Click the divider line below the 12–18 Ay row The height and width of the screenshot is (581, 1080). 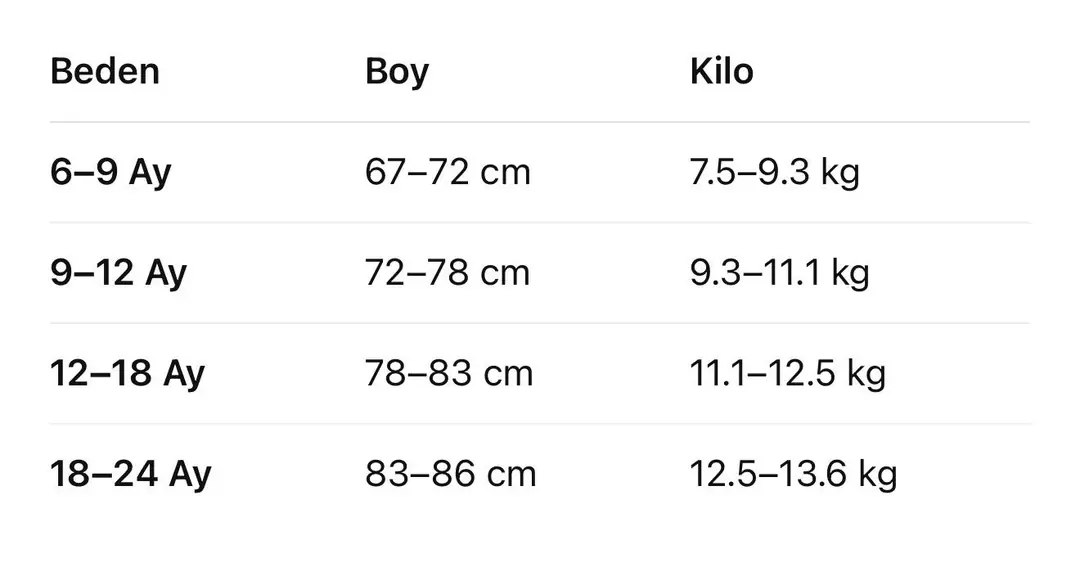pyautogui.click(x=540, y=423)
